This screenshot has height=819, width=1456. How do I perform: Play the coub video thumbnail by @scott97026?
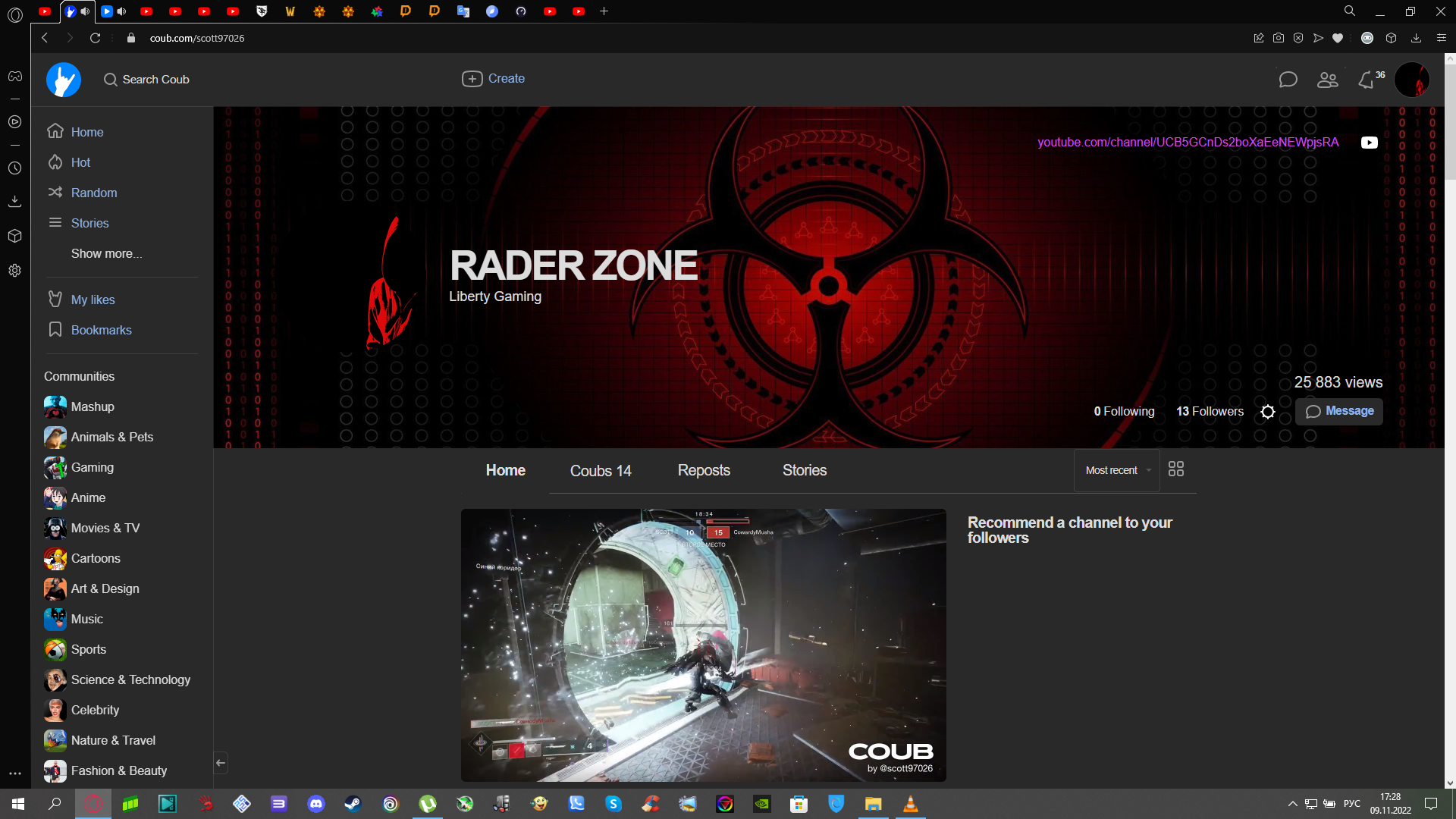[704, 645]
